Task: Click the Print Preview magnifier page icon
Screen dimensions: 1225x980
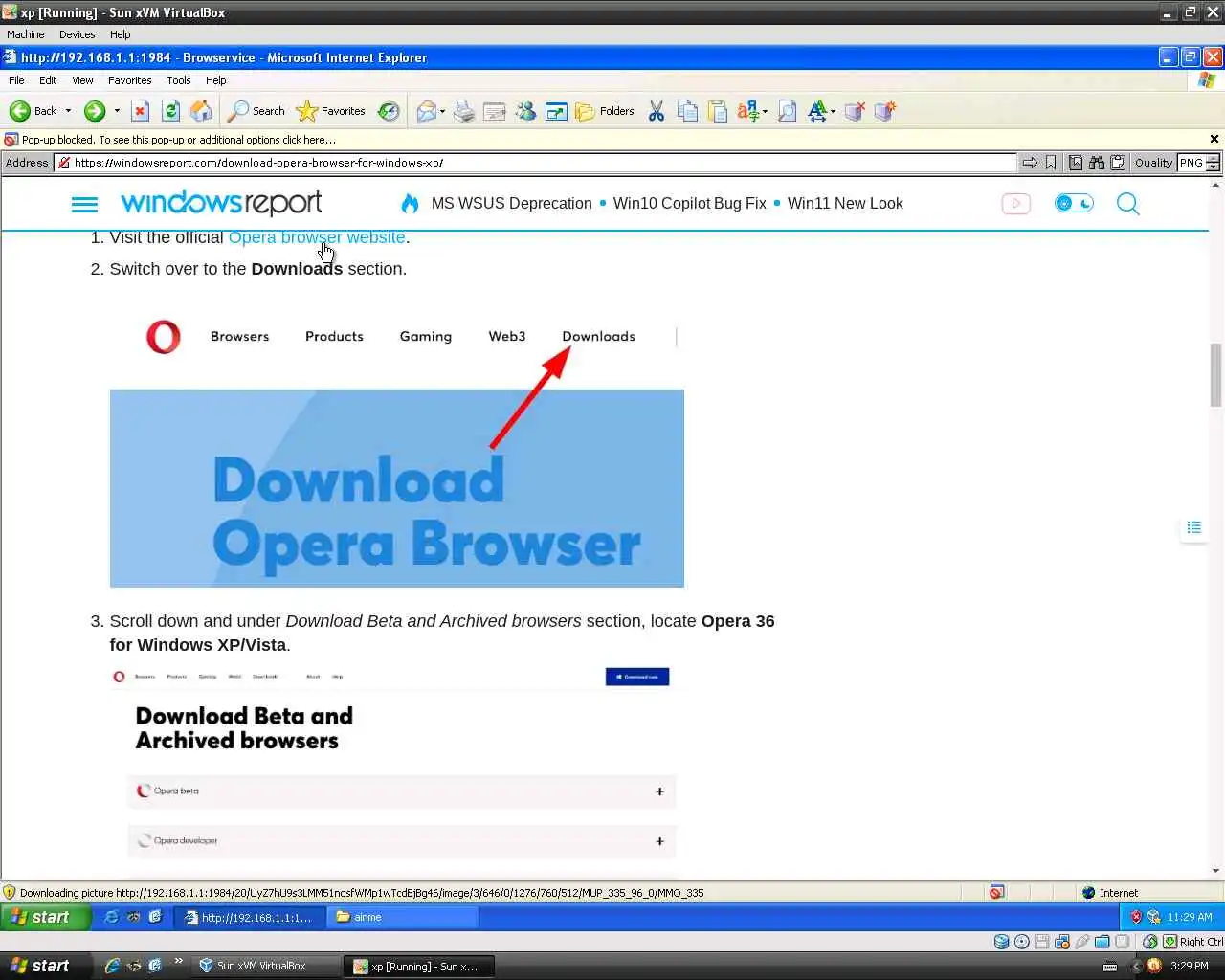Action: [787, 111]
